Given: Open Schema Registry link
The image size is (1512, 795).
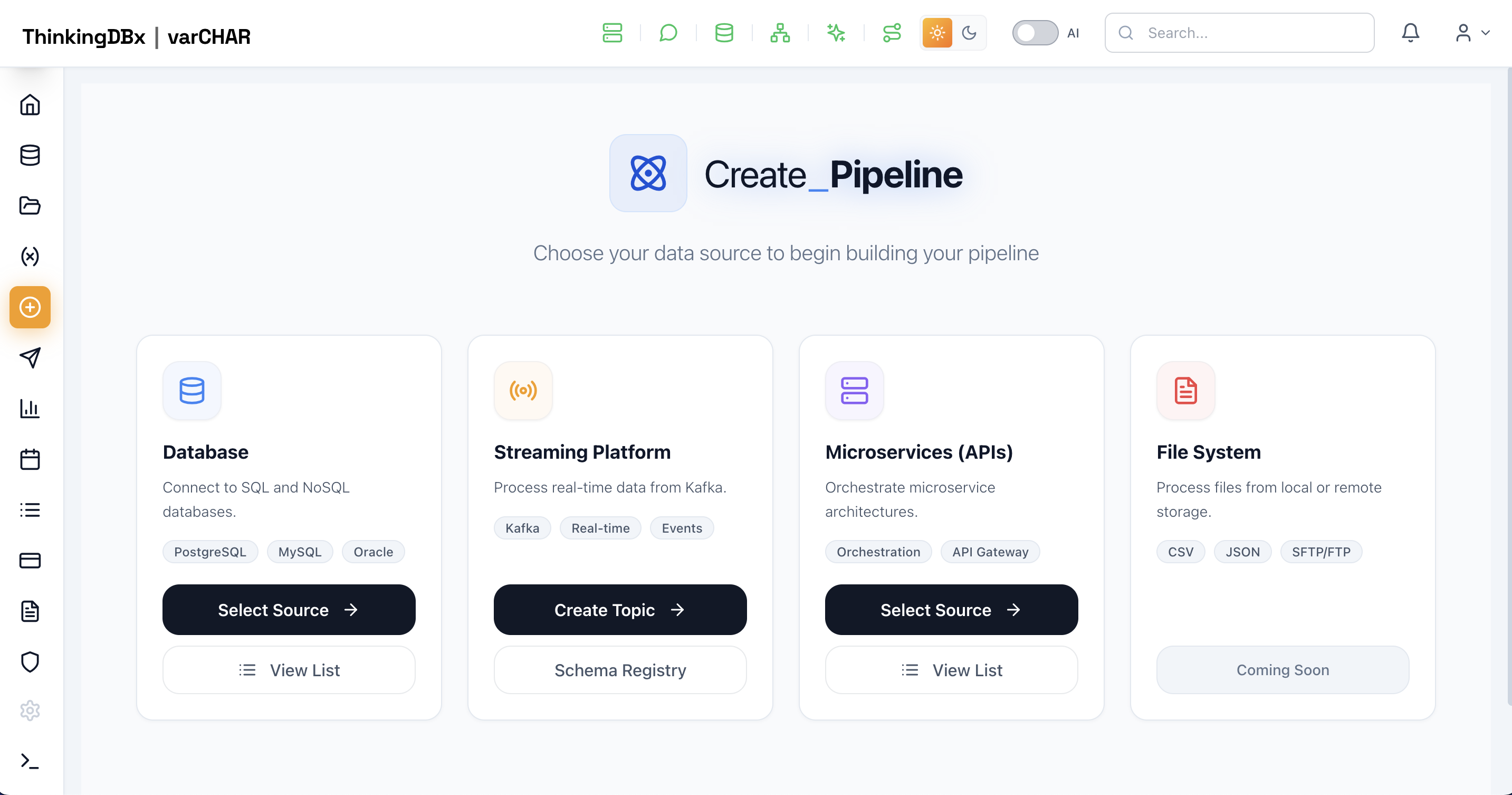Looking at the screenshot, I should (620, 670).
